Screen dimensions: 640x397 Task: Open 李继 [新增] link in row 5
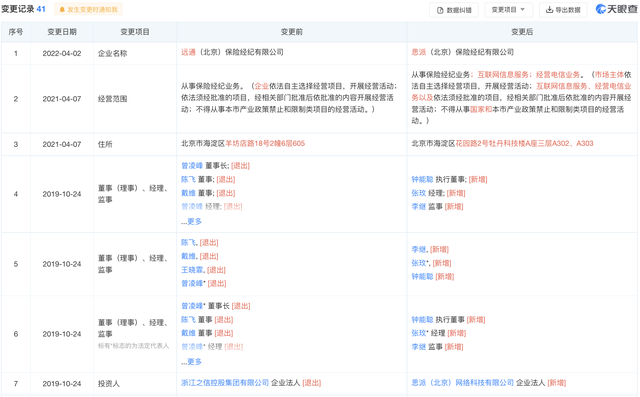[x=419, y=249]
